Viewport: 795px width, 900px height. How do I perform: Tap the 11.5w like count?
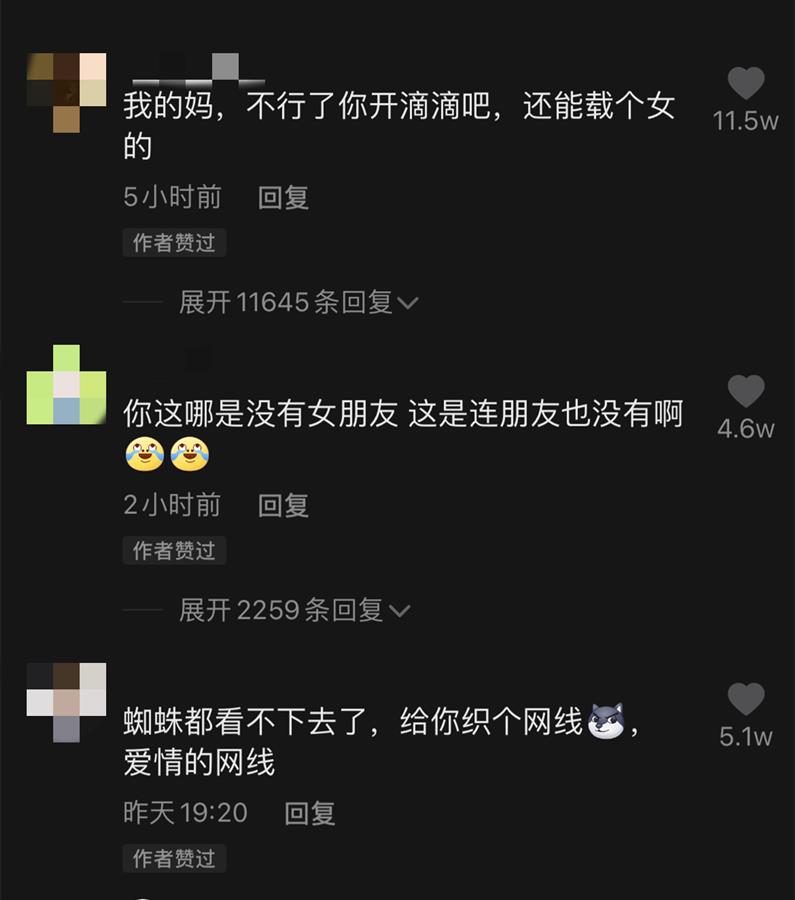746,121
